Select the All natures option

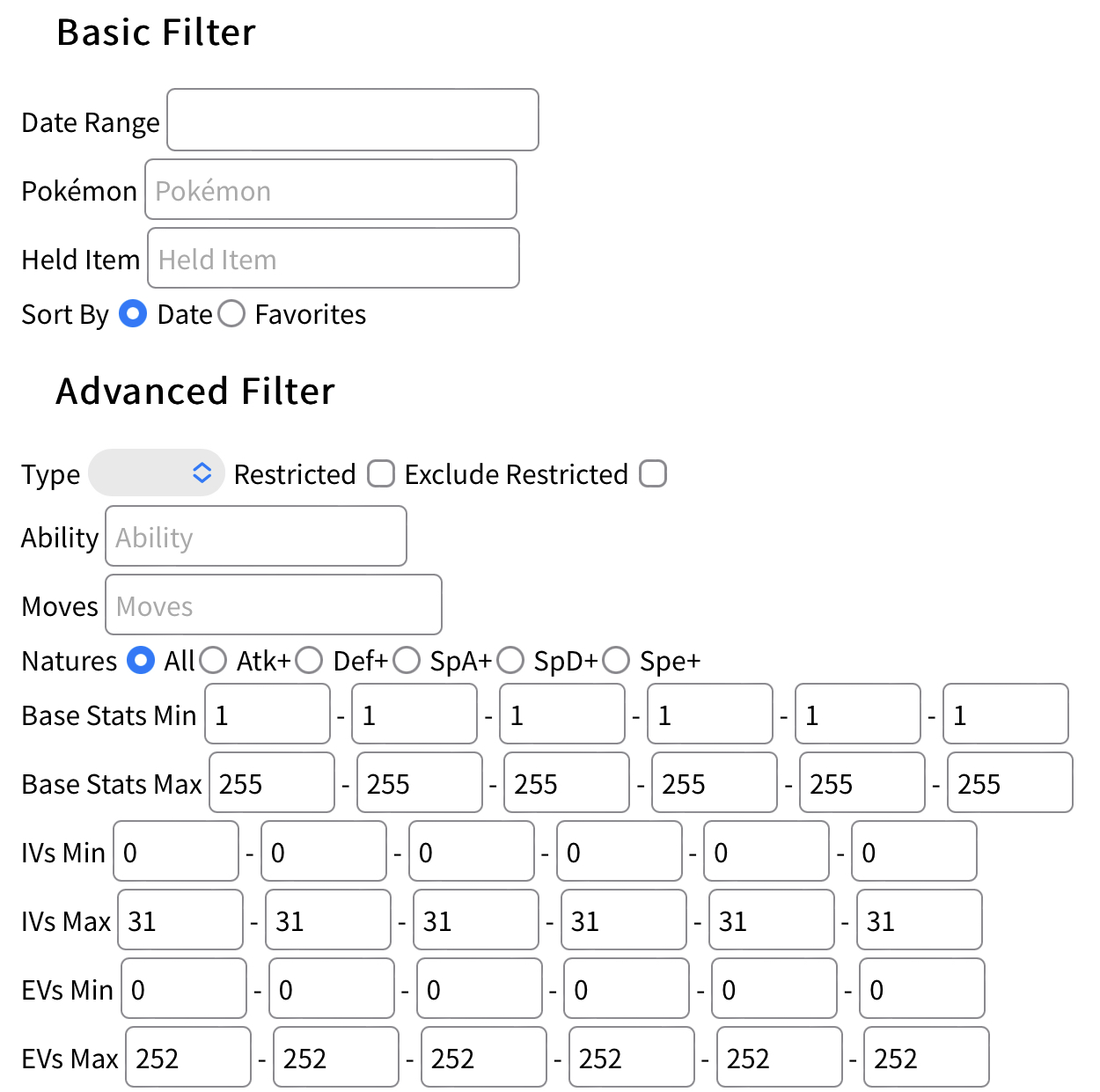click(x=141, y=660)
